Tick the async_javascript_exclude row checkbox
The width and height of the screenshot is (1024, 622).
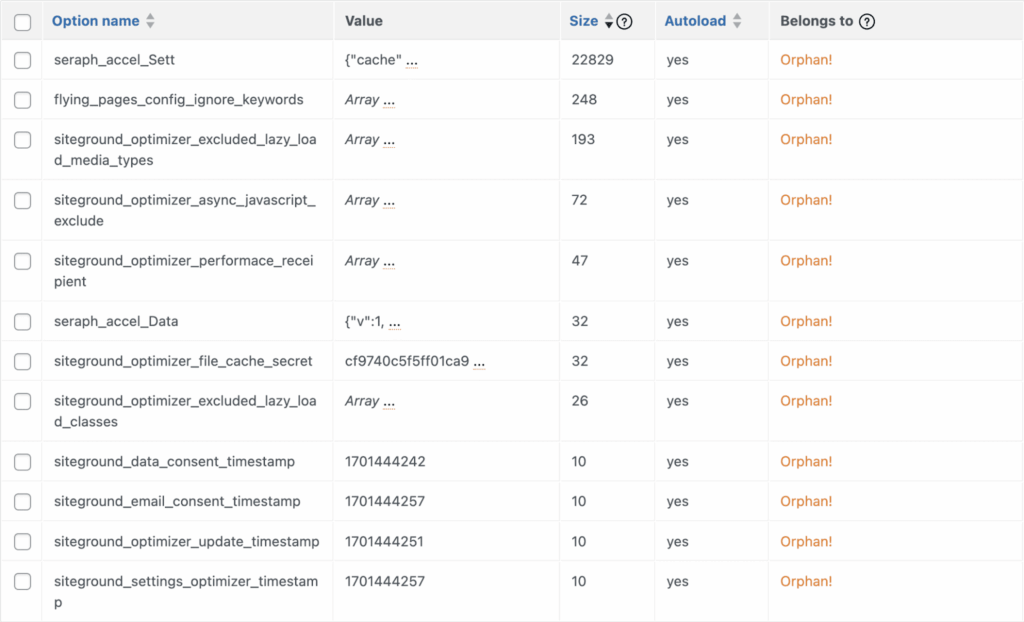(x=23, y=201)
